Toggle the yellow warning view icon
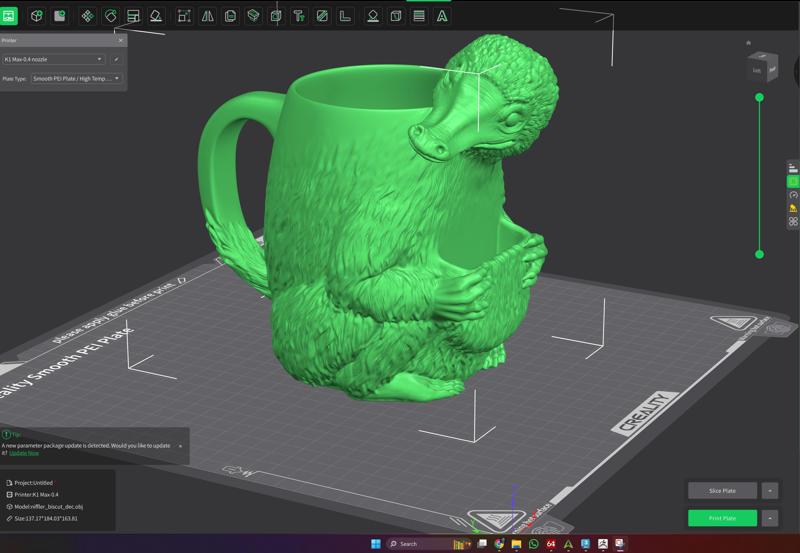 pos(793,208)
